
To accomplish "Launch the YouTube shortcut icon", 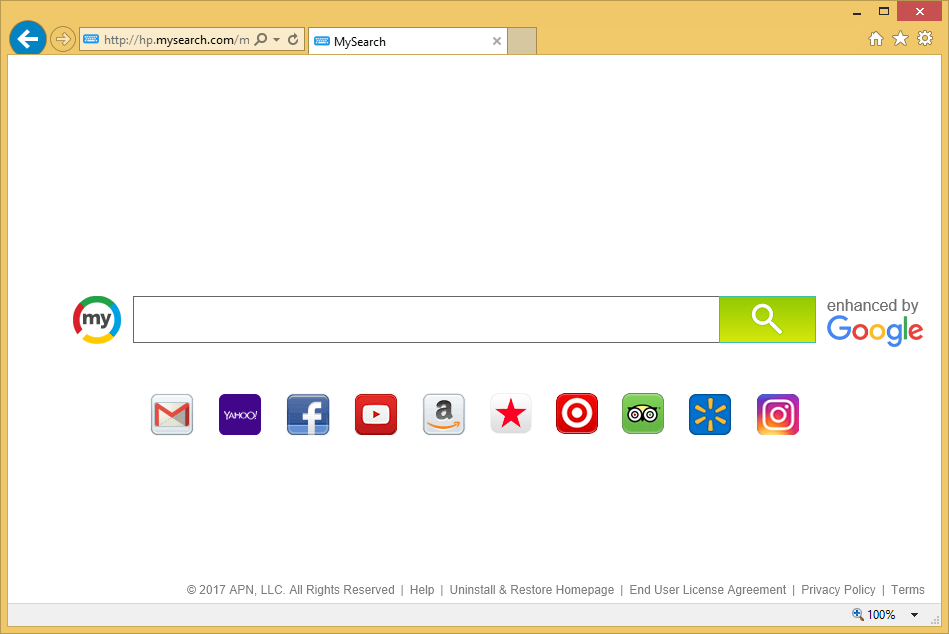I will click(x=376, y=414).
